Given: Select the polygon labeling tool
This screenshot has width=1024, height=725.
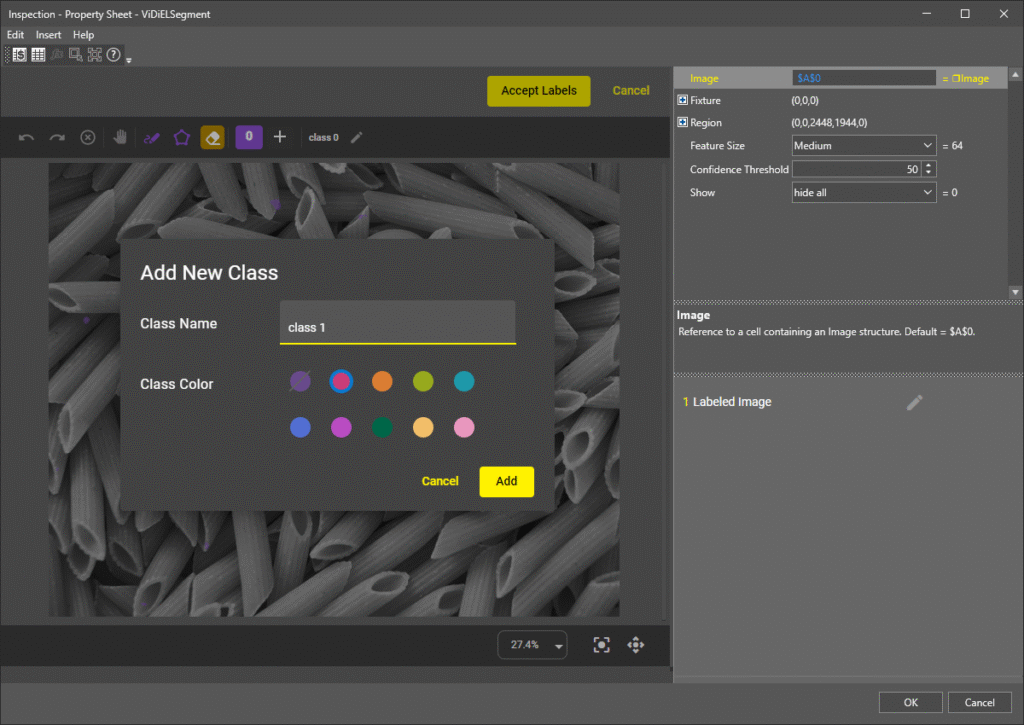Looking at the screenshot, I should [181, 137].
